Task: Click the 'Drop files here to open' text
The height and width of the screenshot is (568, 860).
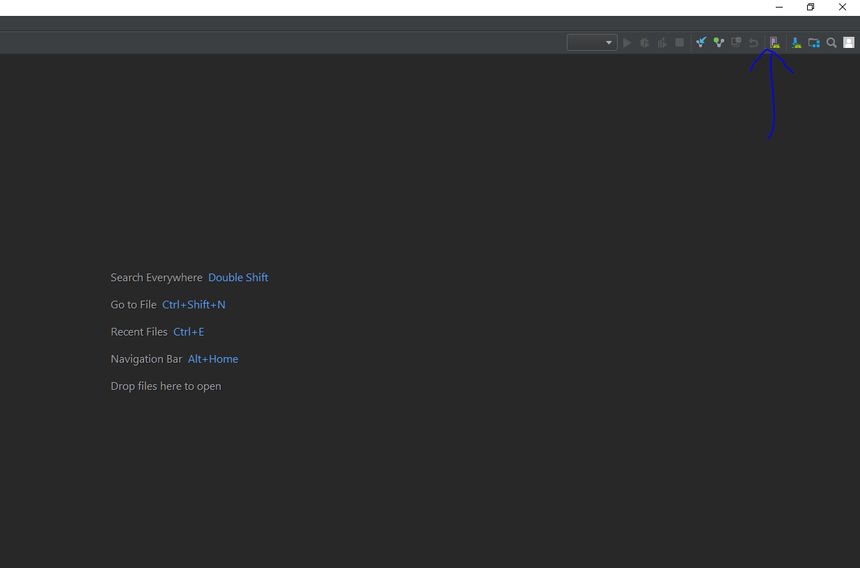Action: point(166,386)
